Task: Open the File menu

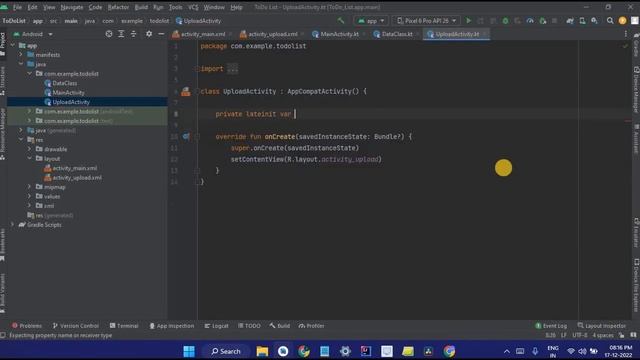Action: coord(17,7)
